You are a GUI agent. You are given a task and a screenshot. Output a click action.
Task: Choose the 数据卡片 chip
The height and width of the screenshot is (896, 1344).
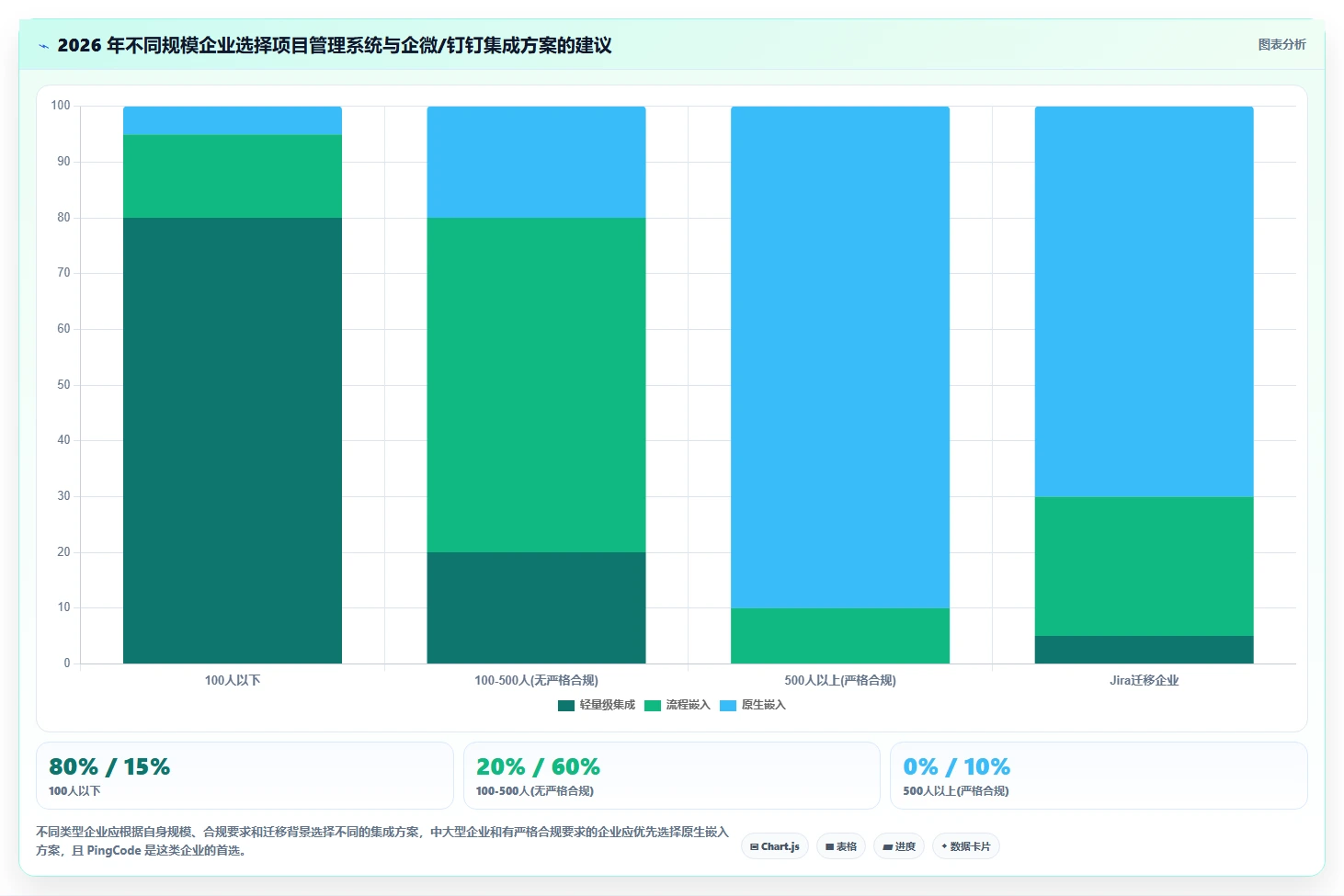966,846
